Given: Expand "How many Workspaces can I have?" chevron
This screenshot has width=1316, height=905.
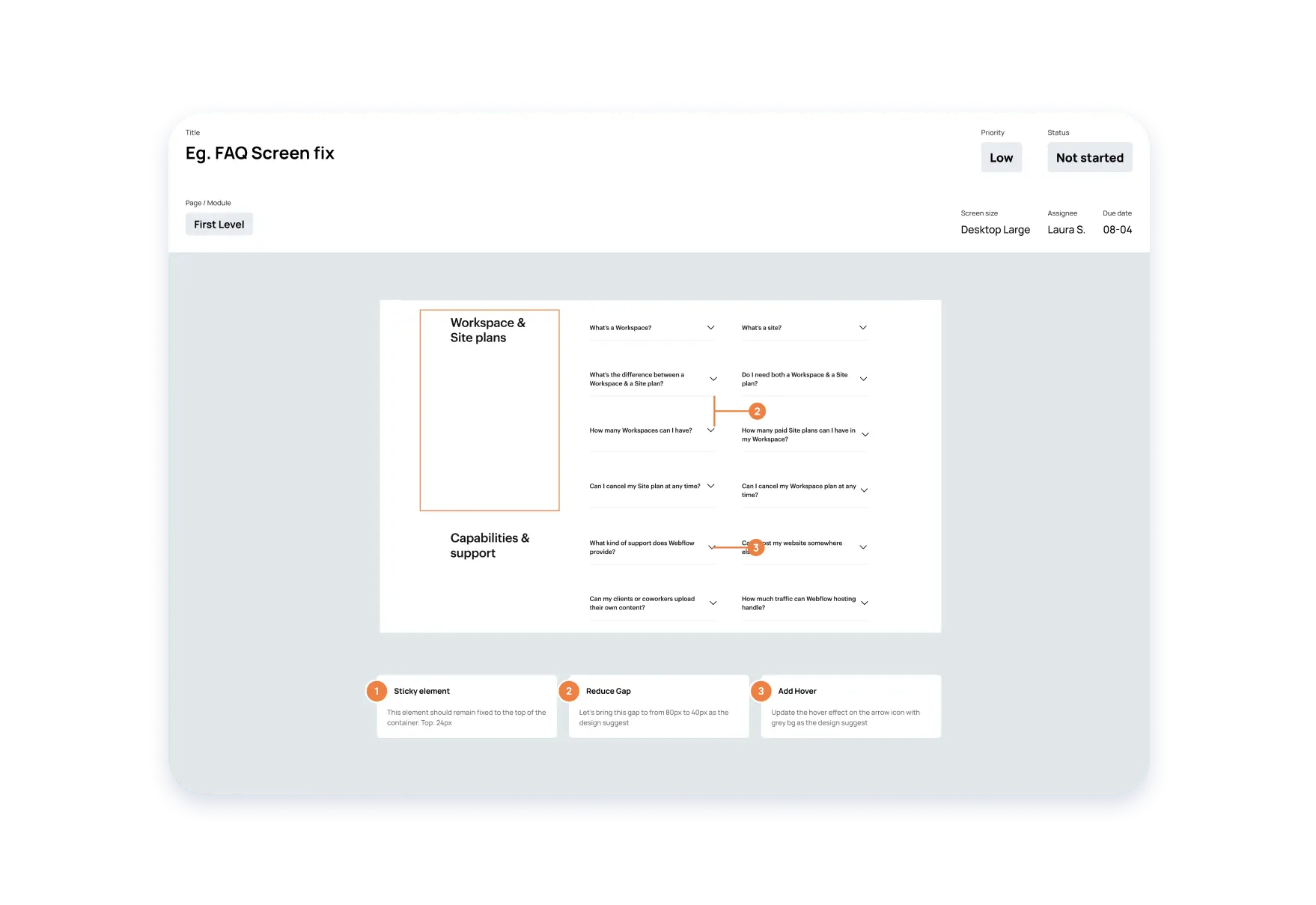Looking at the screenshot, I should [710, 430].
